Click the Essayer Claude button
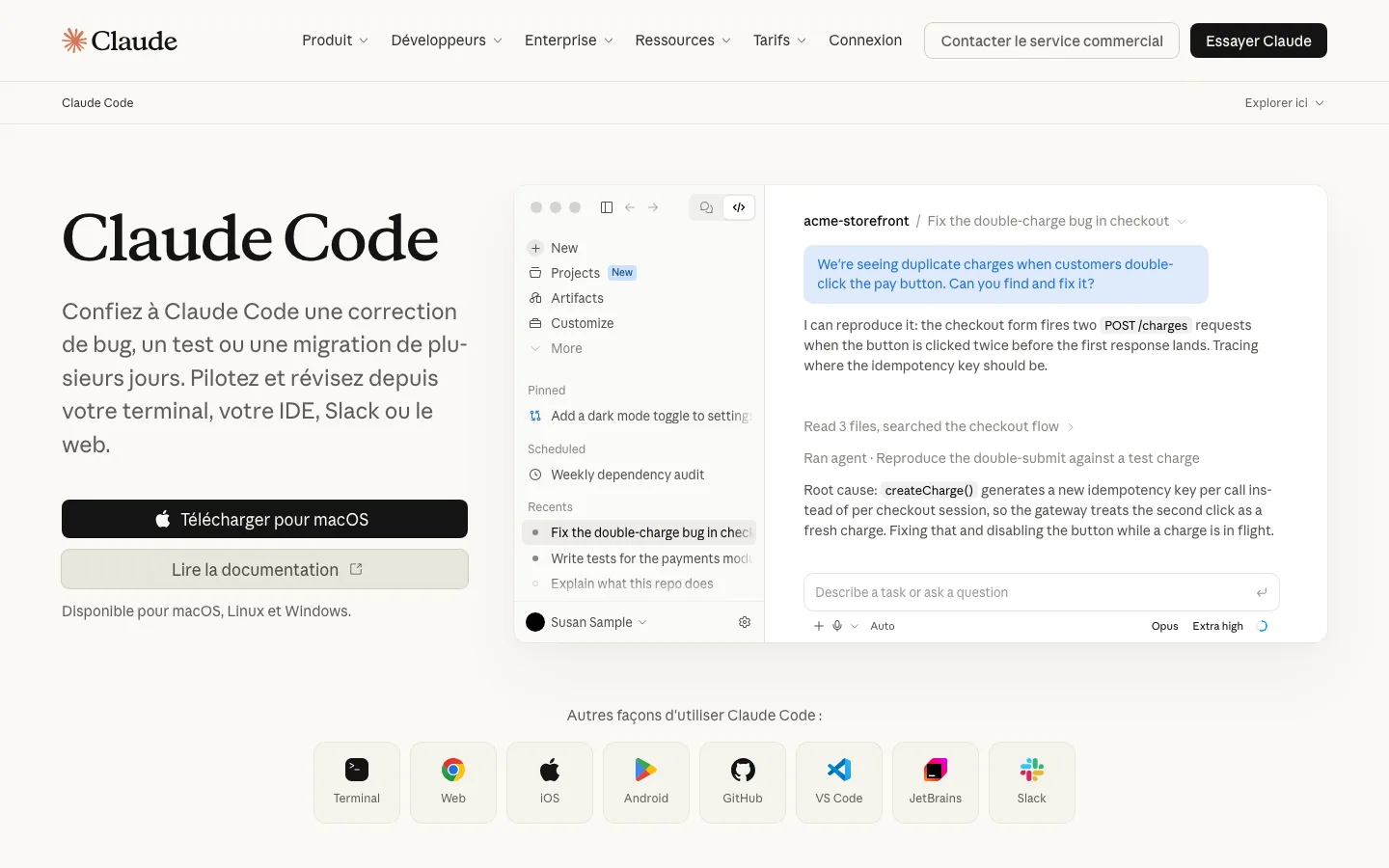1389x868 pixels. pos(1259,41)
